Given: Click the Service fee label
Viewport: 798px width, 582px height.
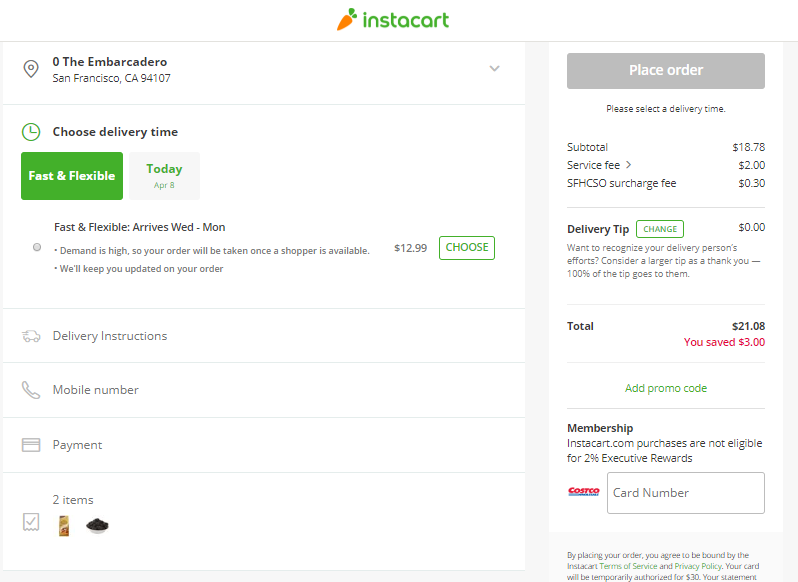Looking at the screenshot, I should coord(593,165).
